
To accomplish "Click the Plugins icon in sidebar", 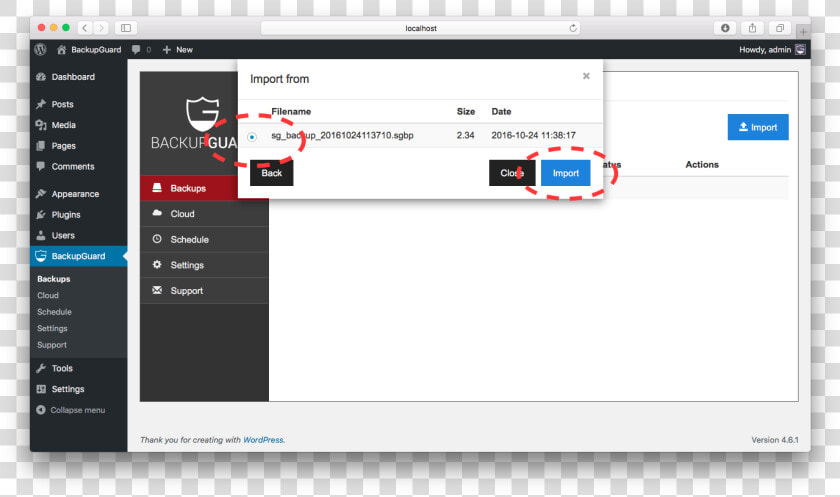I will pos(41,215).
